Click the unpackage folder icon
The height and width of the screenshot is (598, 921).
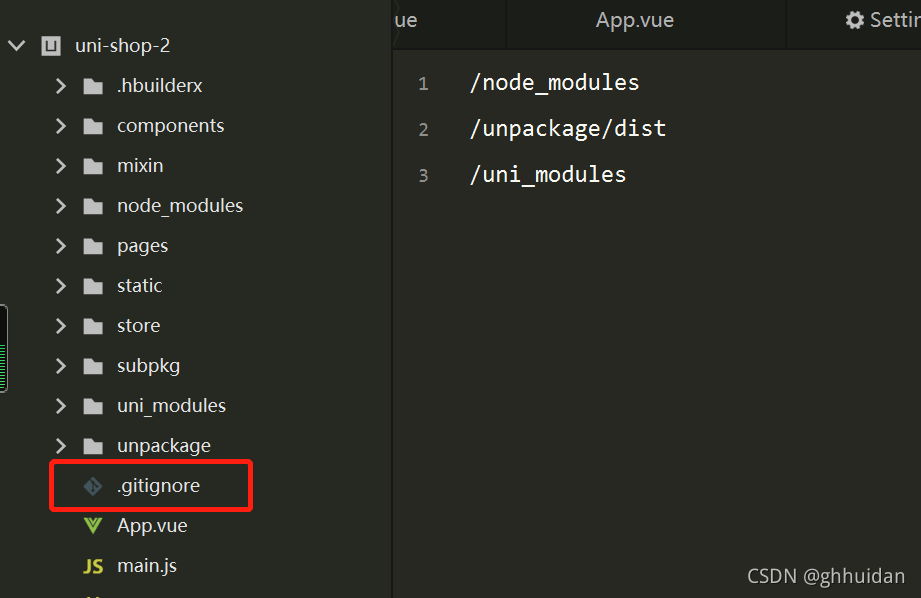93,446
